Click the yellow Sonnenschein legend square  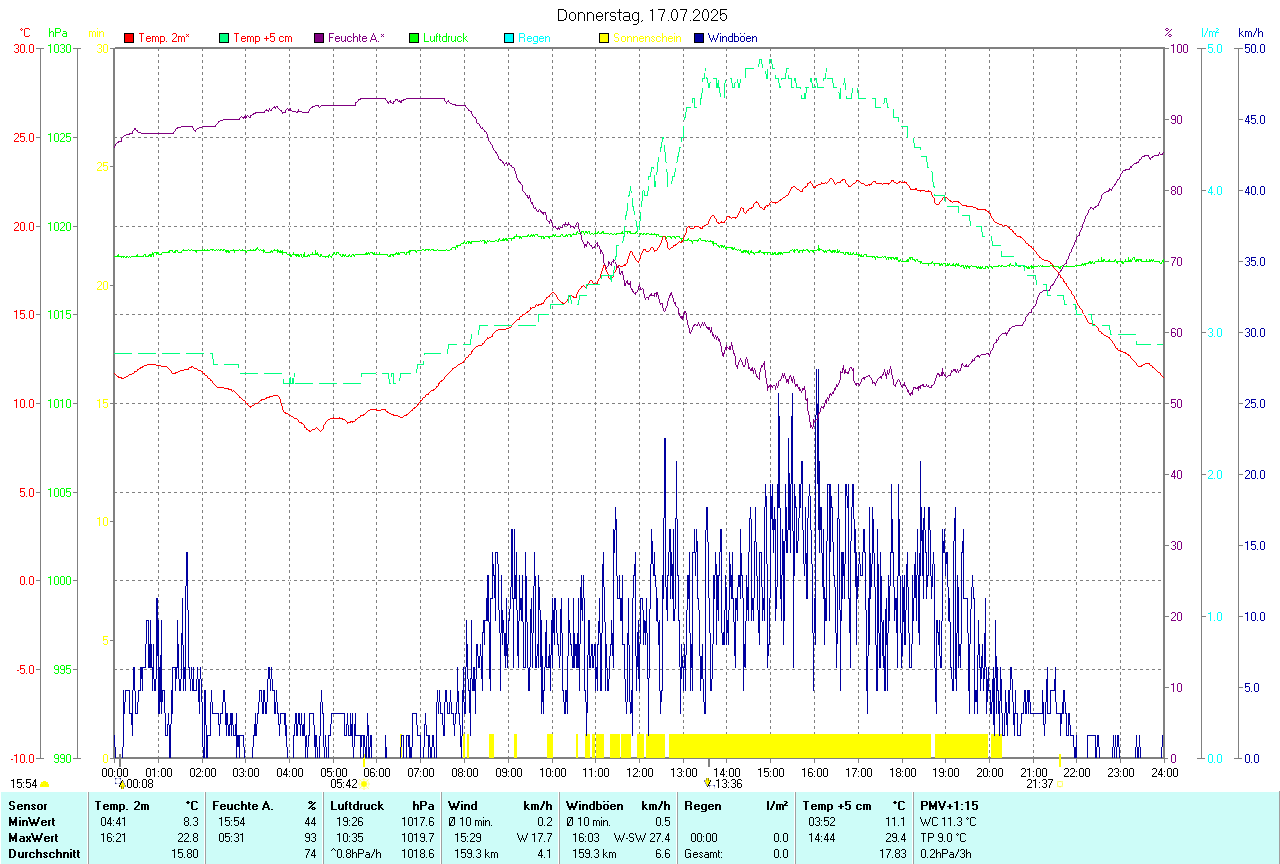click(604, 38)
